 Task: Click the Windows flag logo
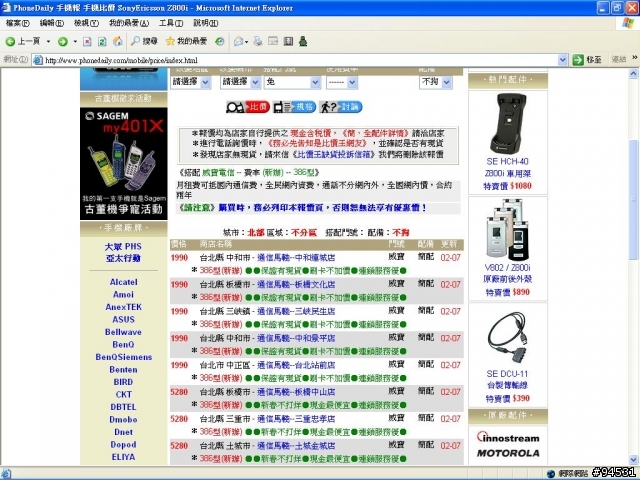point(628,23)
